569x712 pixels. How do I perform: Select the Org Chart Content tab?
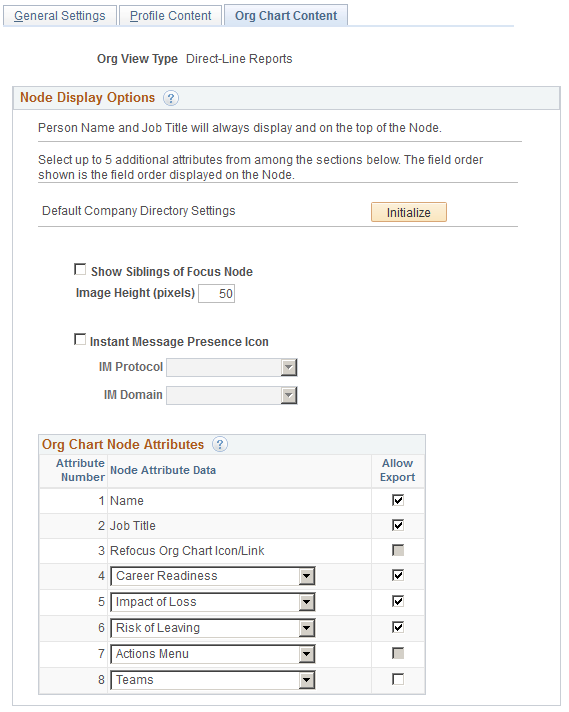(x=286, y=15)
